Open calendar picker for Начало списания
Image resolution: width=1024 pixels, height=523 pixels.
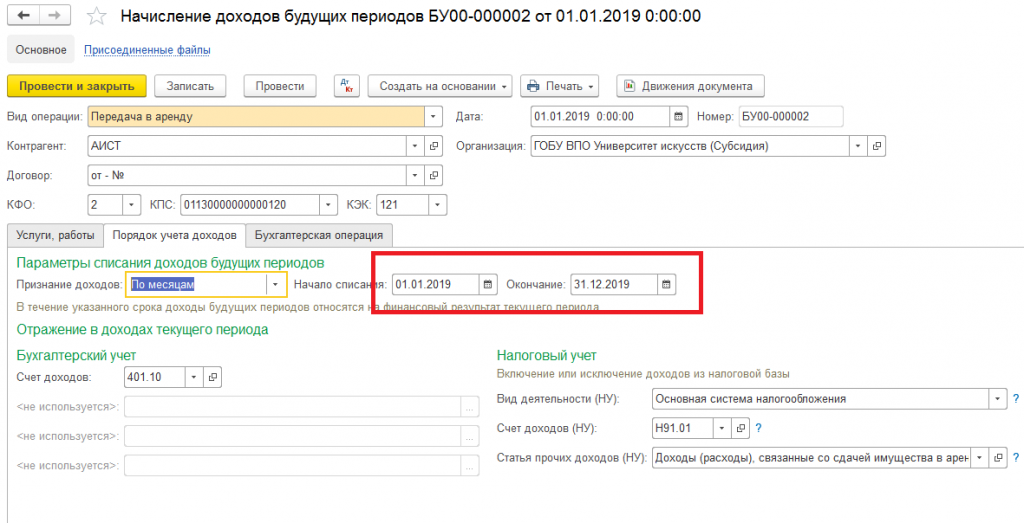click(487, 284)
